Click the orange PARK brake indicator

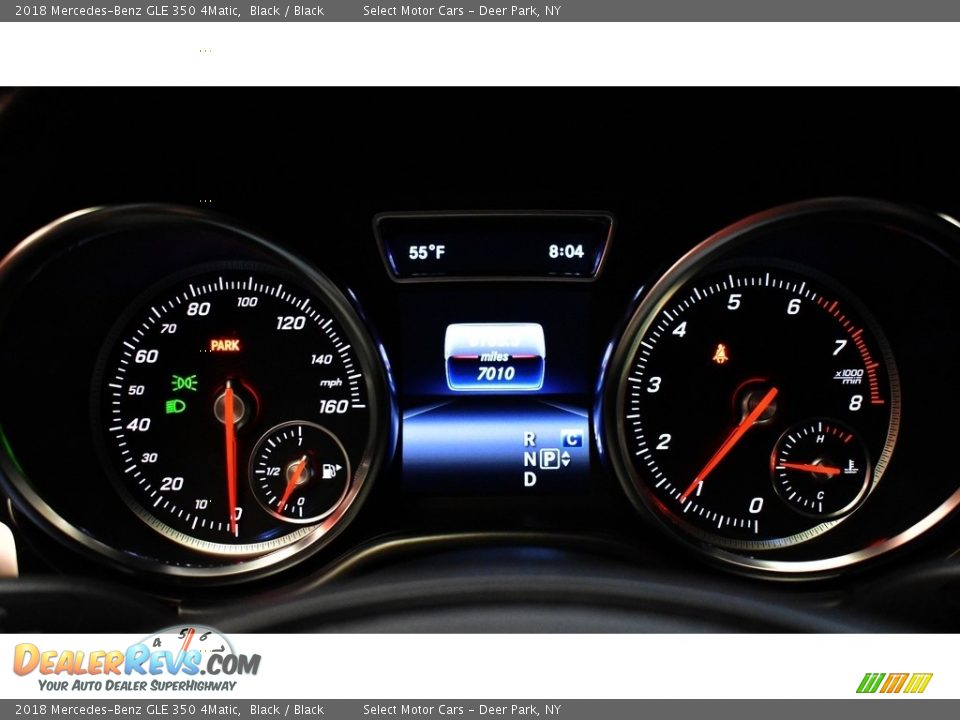(225, 345)
